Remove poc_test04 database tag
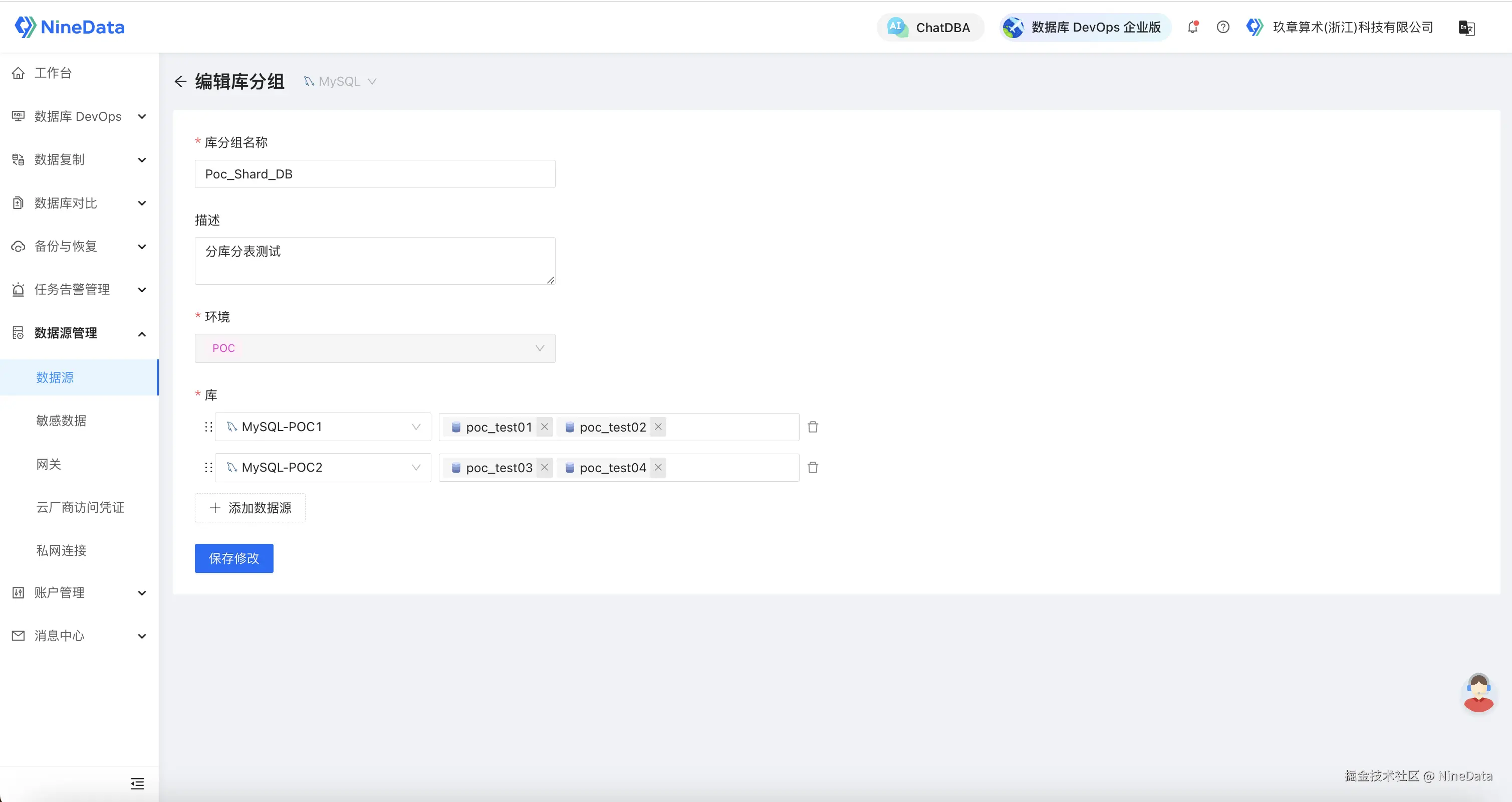 pos(658,467)
